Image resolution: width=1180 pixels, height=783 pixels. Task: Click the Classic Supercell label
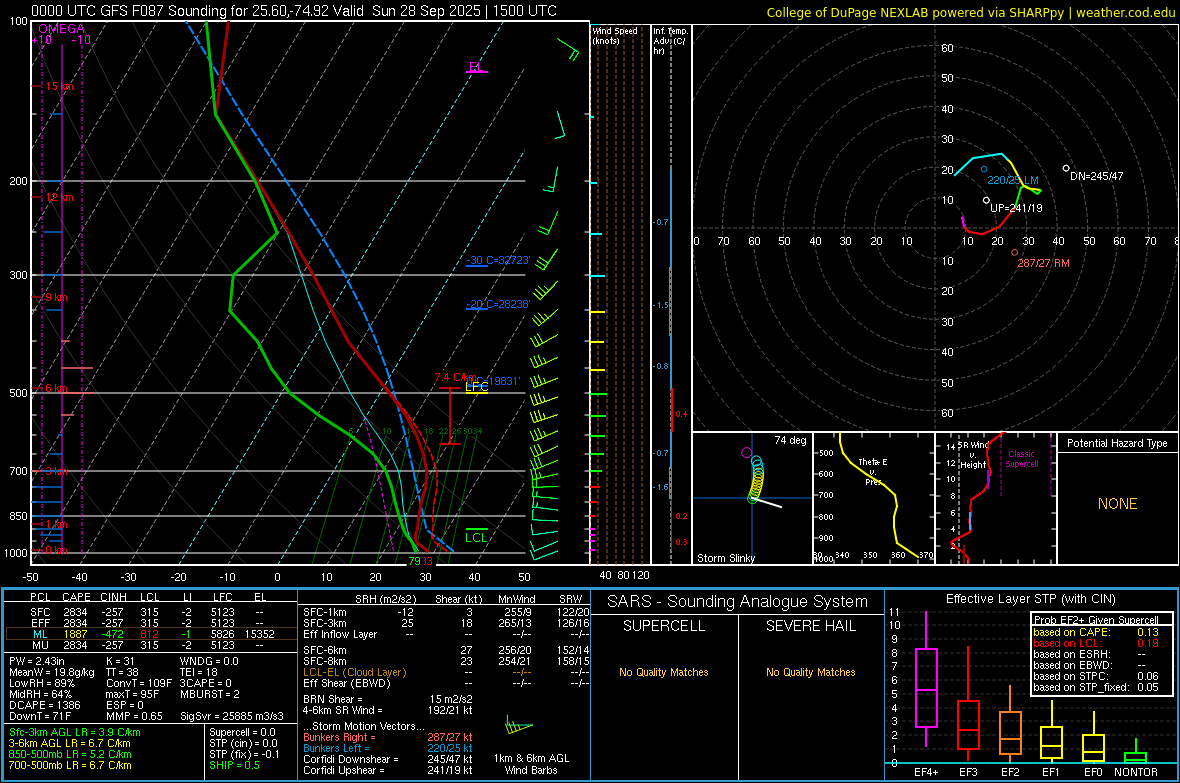pos(1022,459)
